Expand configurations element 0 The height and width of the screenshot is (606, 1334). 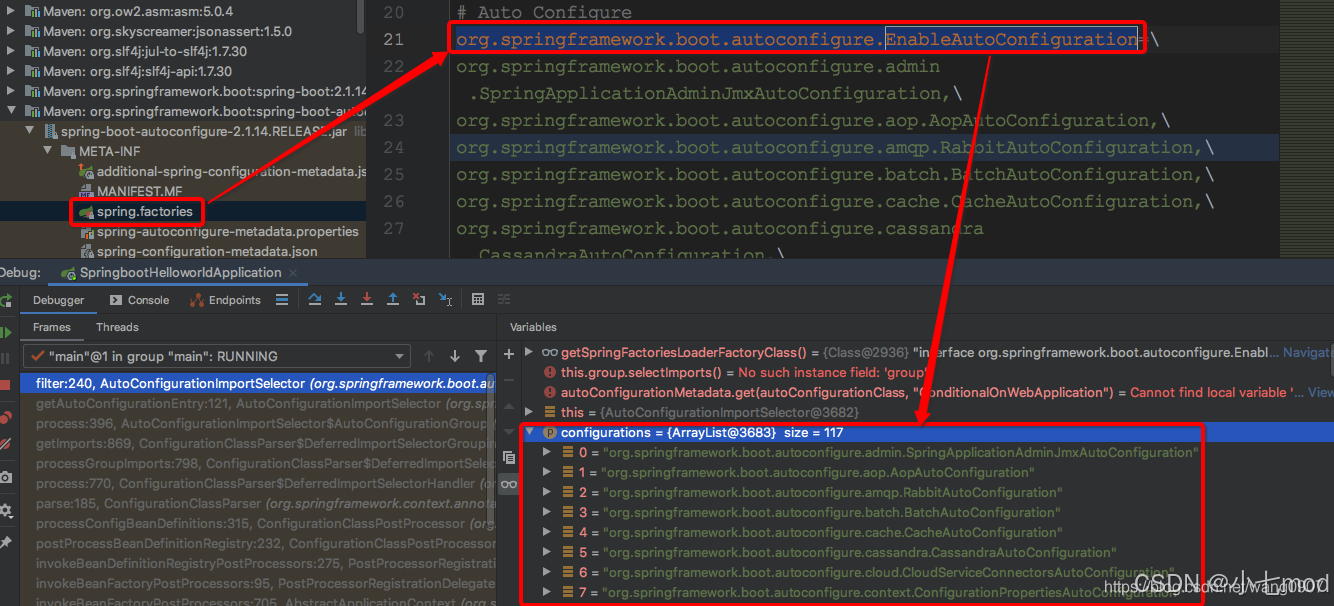pos(546,452)
